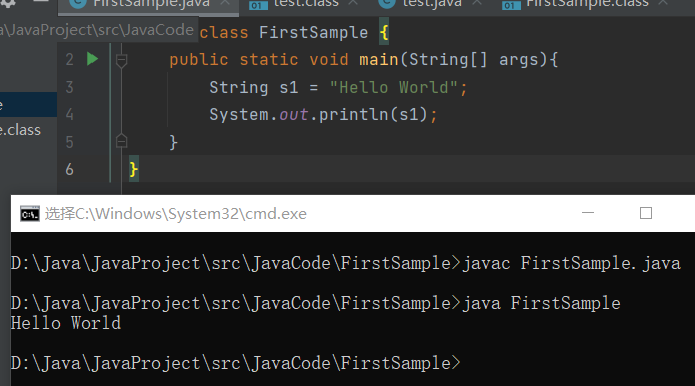Place the cursor on the FirstSample class name in the editor
Viewport: 695px width, 386px height.
pyautogui.click(x=313, y=32)
